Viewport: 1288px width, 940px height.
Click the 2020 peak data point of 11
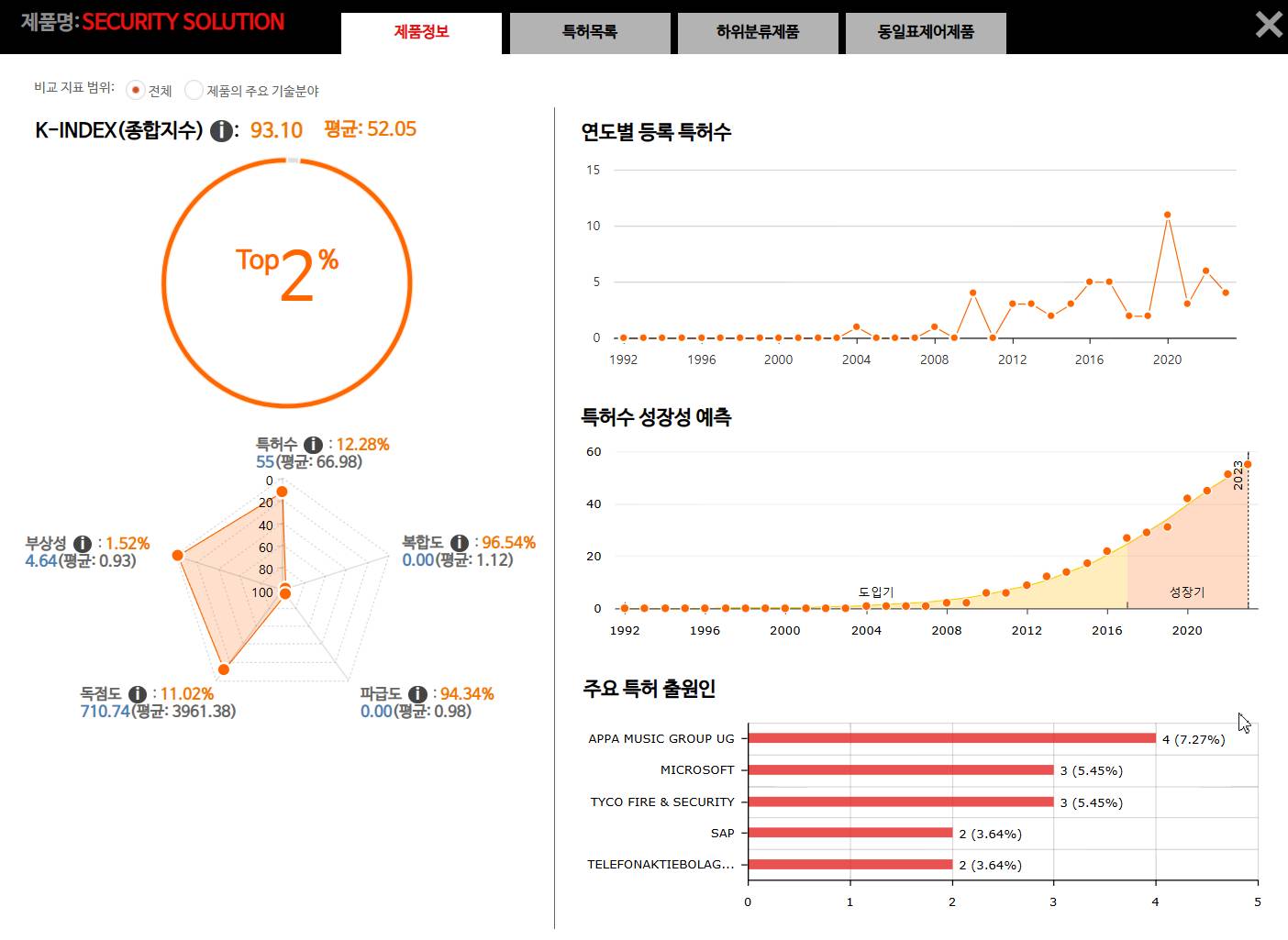coord(1167,215)
